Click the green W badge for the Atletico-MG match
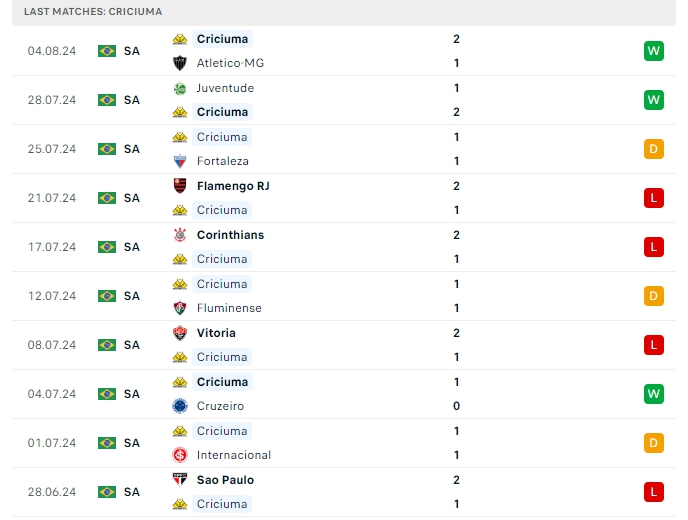 point(654,51)
